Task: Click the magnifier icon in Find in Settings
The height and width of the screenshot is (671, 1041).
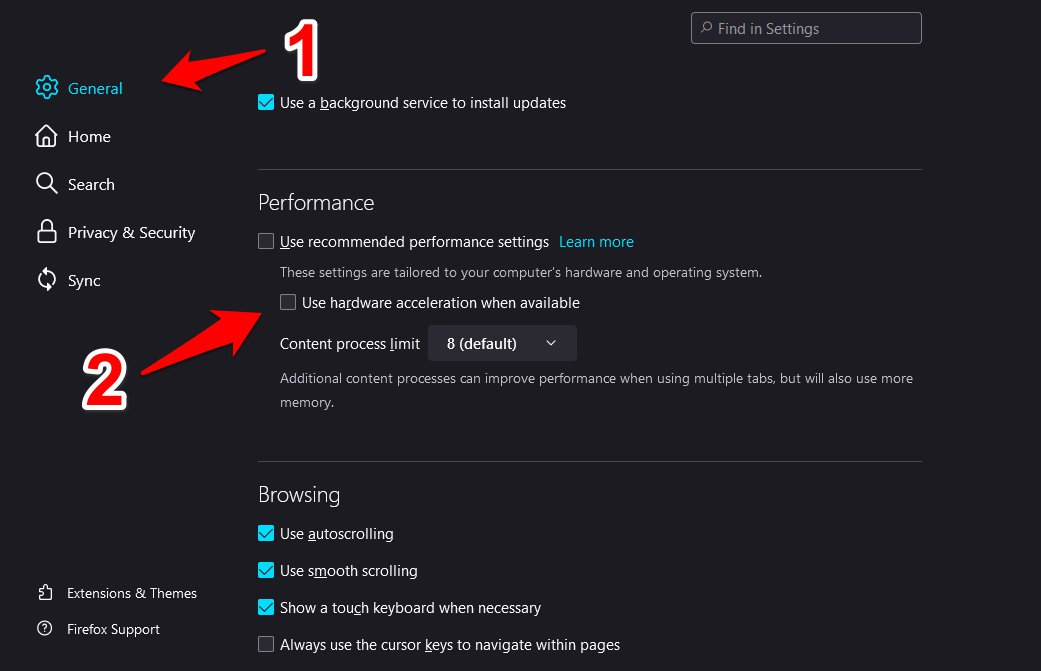Action: click(x=706, y=28)
